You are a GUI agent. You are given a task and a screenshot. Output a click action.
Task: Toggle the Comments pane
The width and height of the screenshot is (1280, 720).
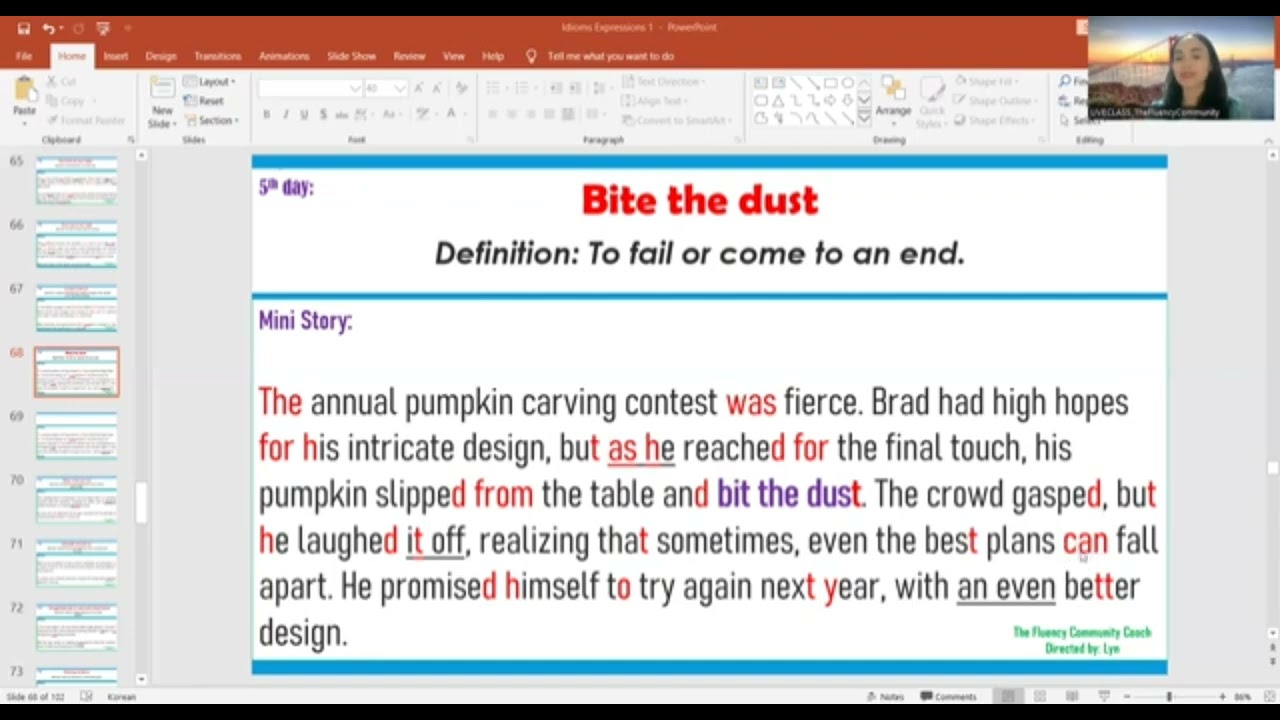pyautogui.click(x=948, y=696)
